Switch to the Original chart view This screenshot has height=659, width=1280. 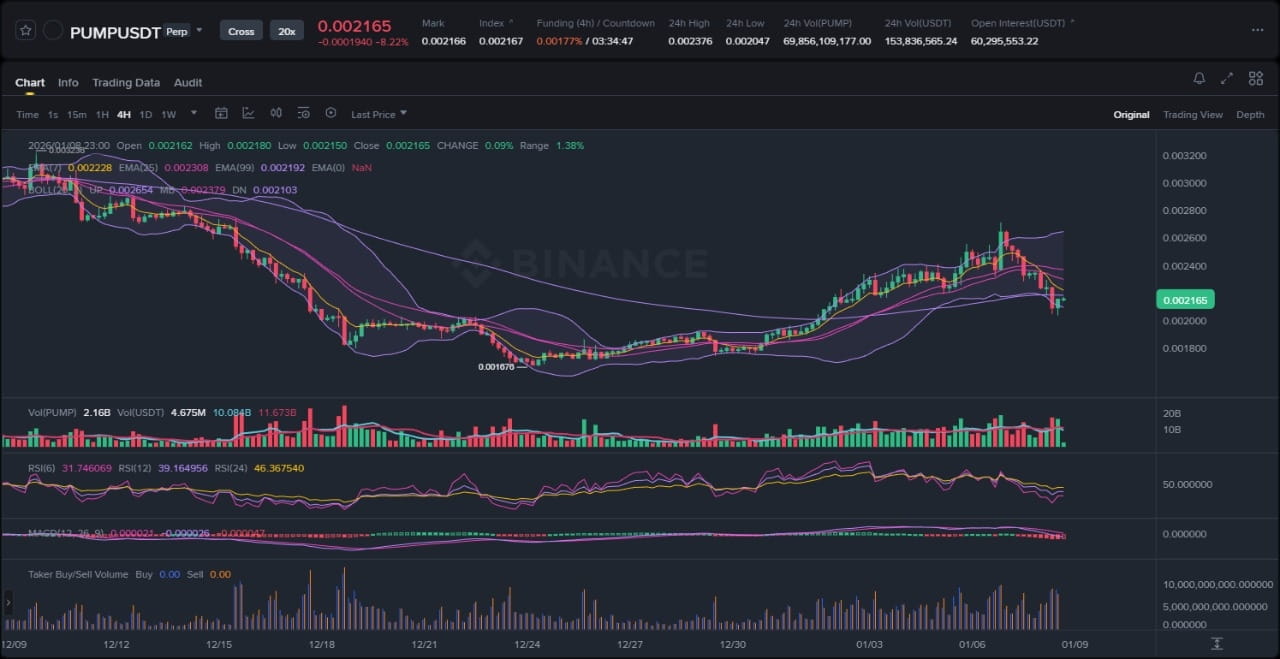(1131, 115)
